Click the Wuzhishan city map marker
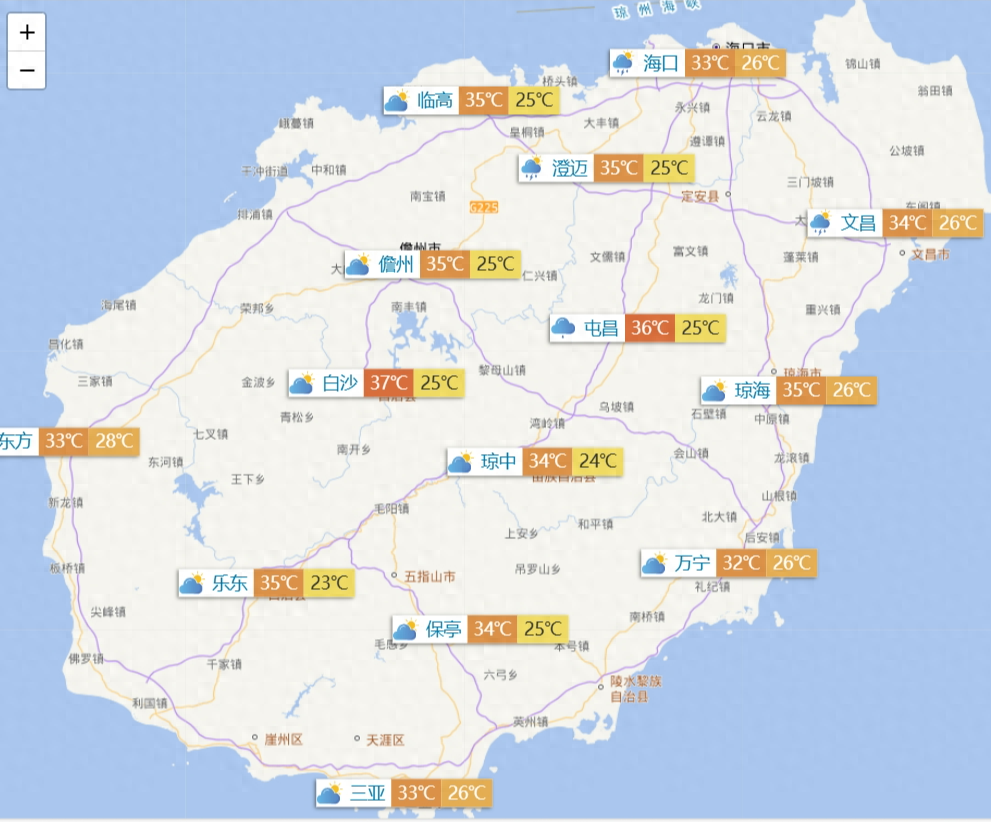This screenshot has width=991, height=822. click(395, 577)
